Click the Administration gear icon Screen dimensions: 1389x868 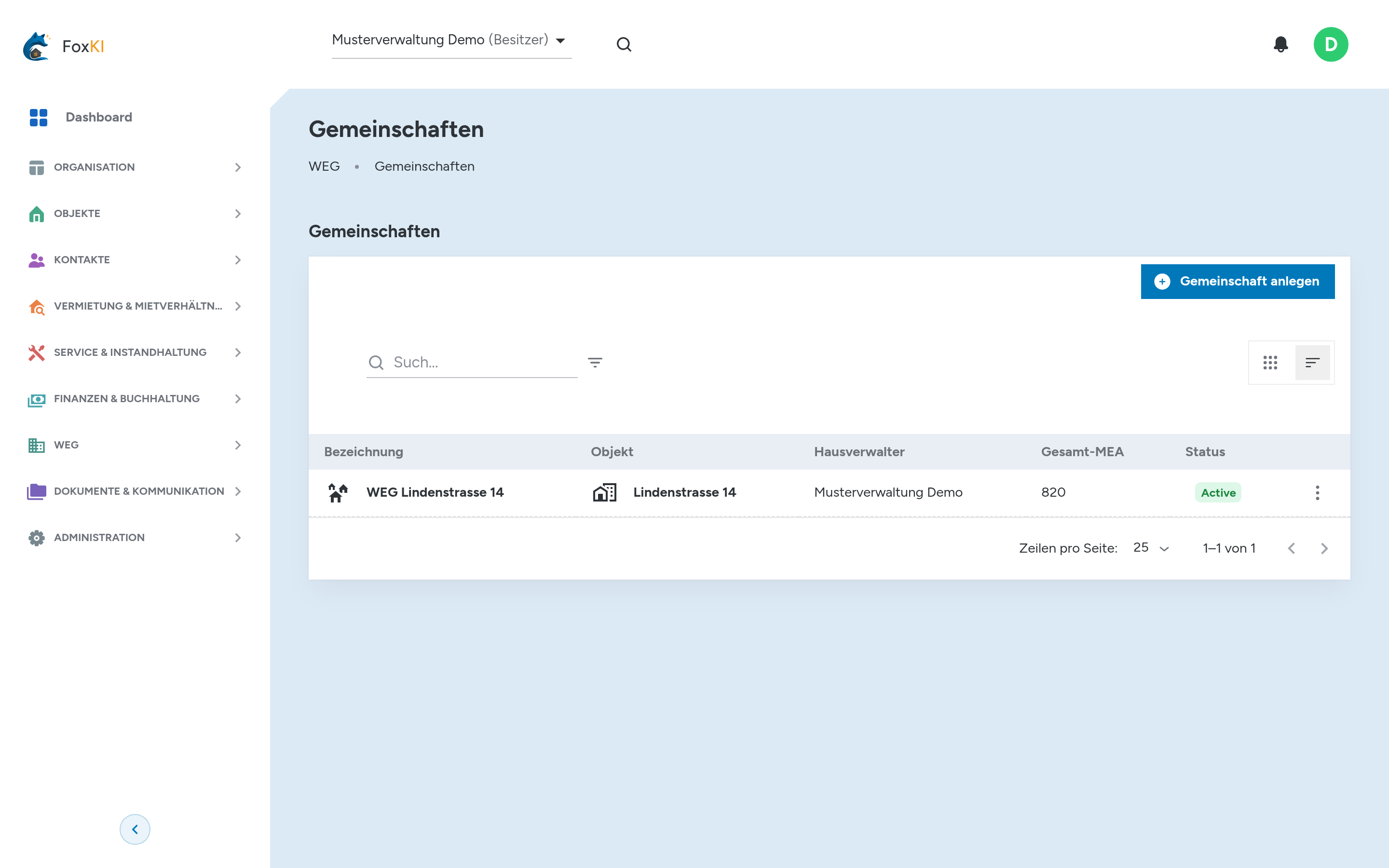coord(36,538)
